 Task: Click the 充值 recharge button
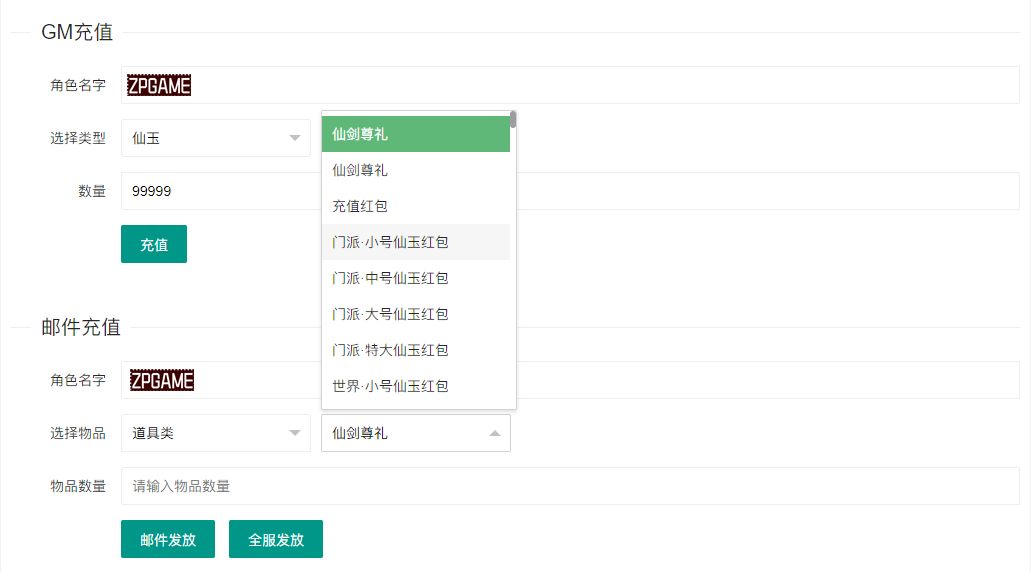coord(153,244)
